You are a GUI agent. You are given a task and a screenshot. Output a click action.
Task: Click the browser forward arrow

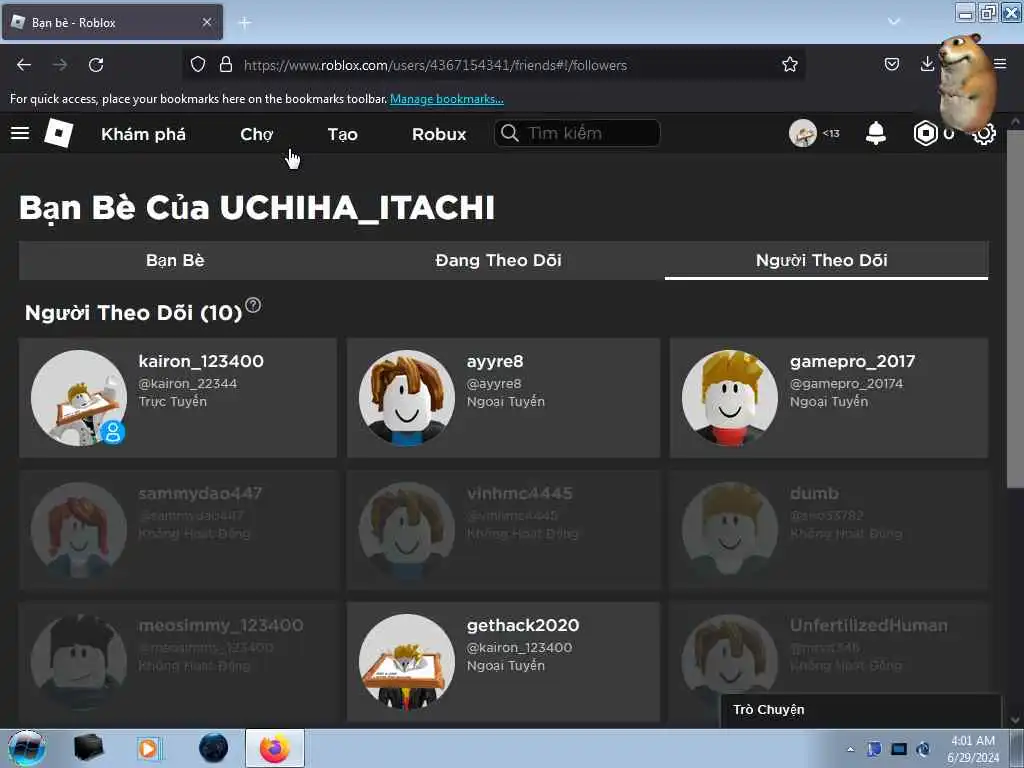[60, 65]
